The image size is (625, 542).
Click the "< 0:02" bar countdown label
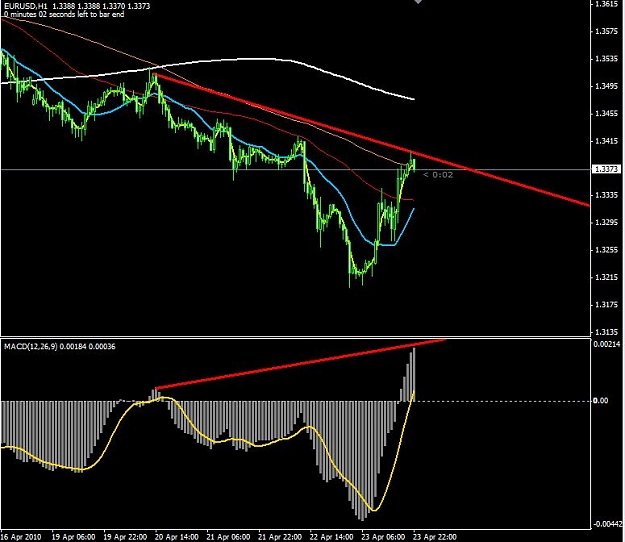point(438,175)
